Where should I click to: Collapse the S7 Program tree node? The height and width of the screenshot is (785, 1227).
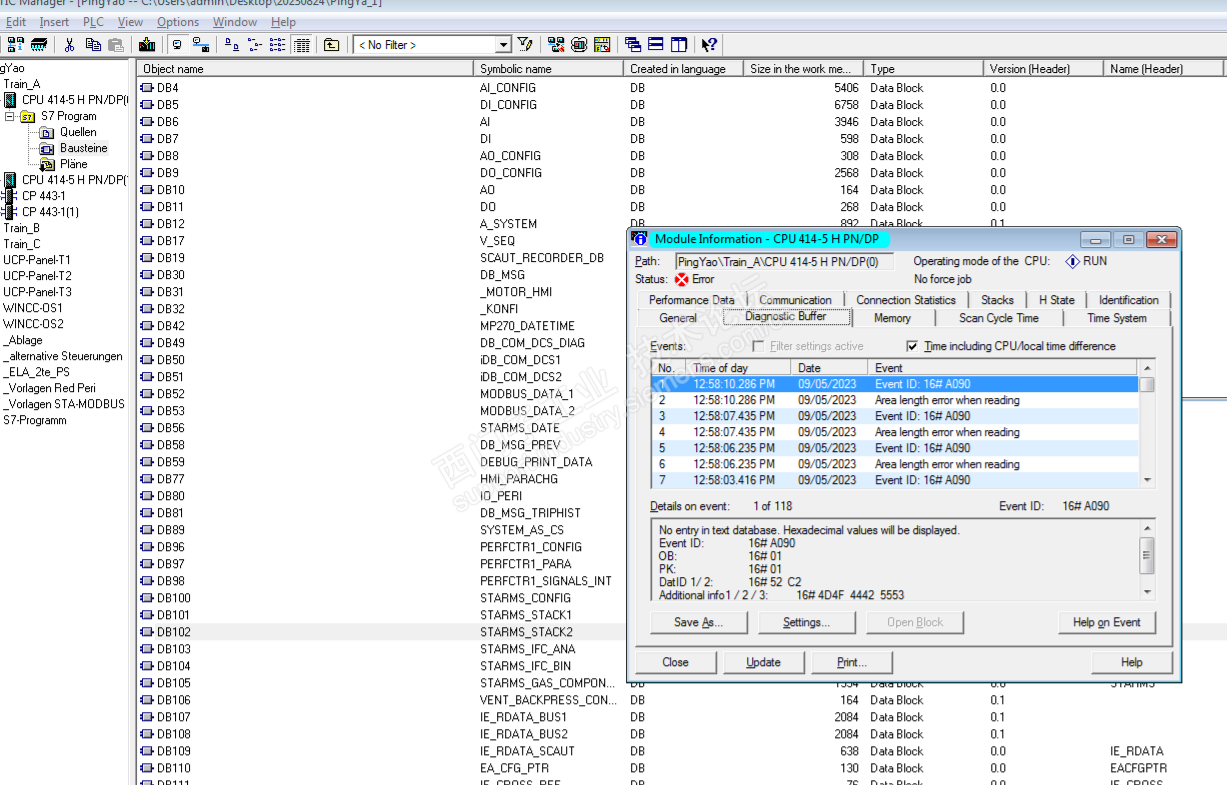click(x=9, y=116)
